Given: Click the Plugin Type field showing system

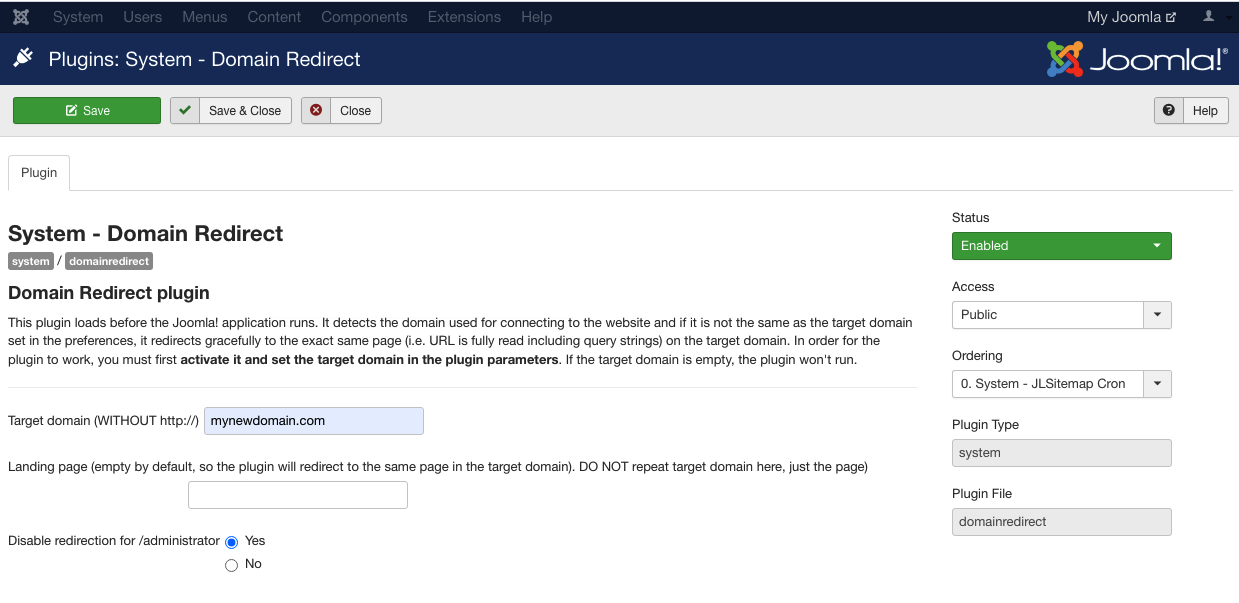Looking at the screenshot, I should (x=1062, y=453).
